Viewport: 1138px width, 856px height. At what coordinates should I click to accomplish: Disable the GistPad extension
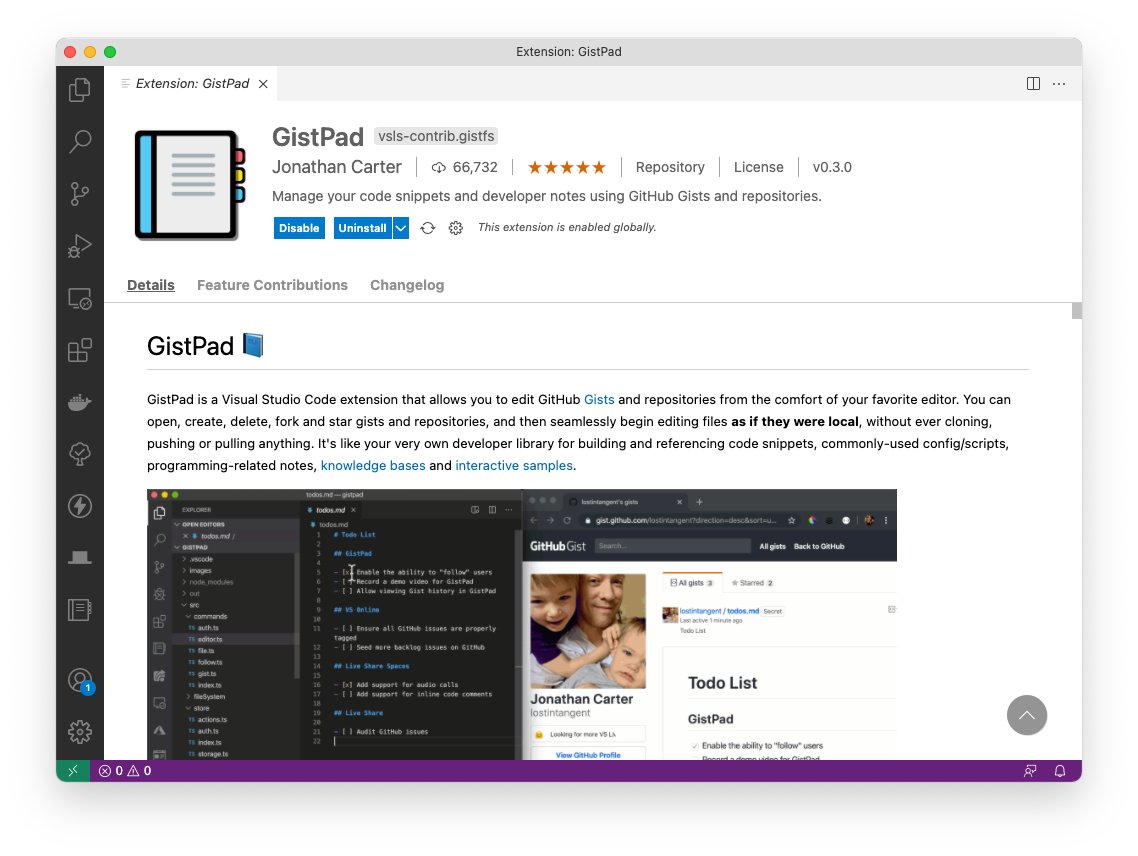click(299, 228)
